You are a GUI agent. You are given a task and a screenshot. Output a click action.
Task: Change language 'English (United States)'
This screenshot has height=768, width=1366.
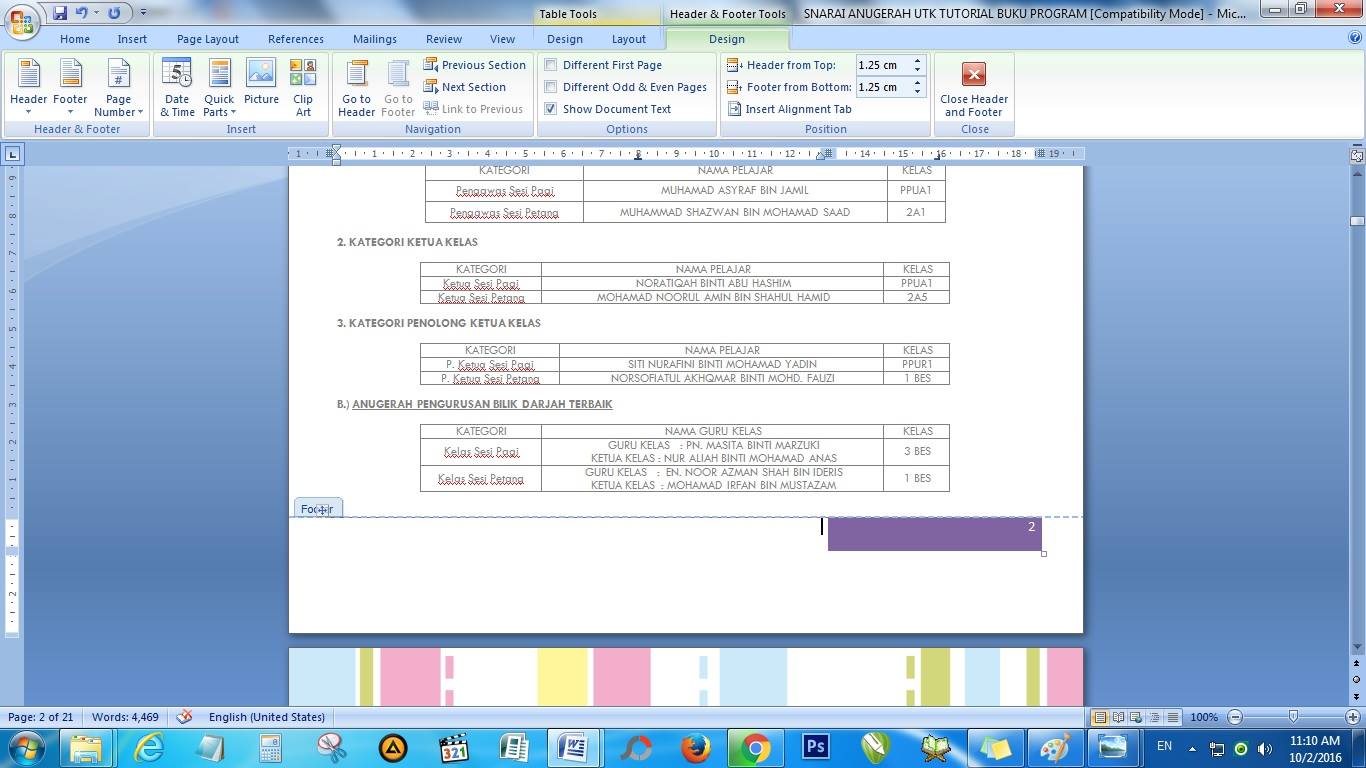click(267, 717)
